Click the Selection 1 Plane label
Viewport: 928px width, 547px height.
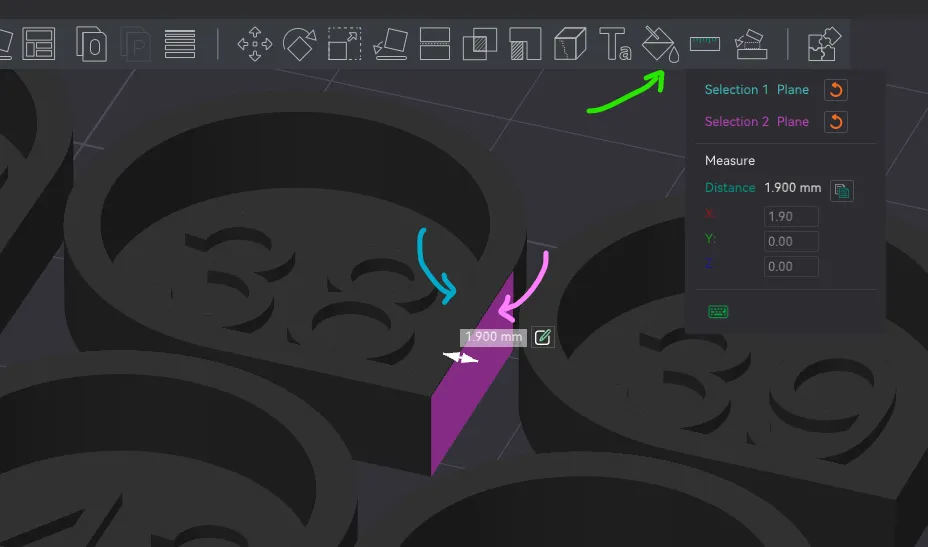[756, 90]
